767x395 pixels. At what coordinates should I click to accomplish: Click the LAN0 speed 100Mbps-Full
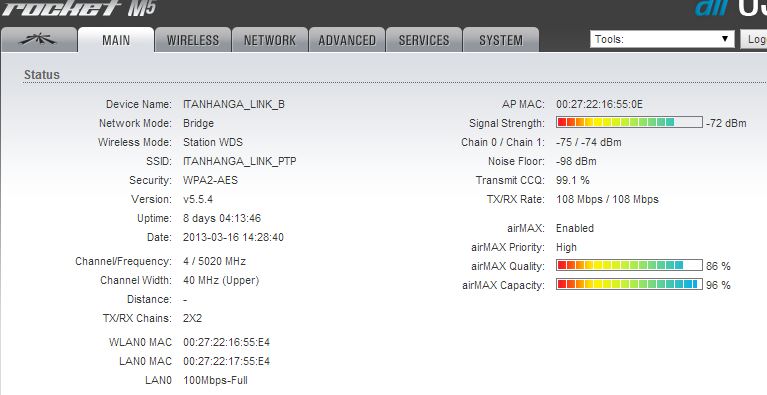coord(215,380)
